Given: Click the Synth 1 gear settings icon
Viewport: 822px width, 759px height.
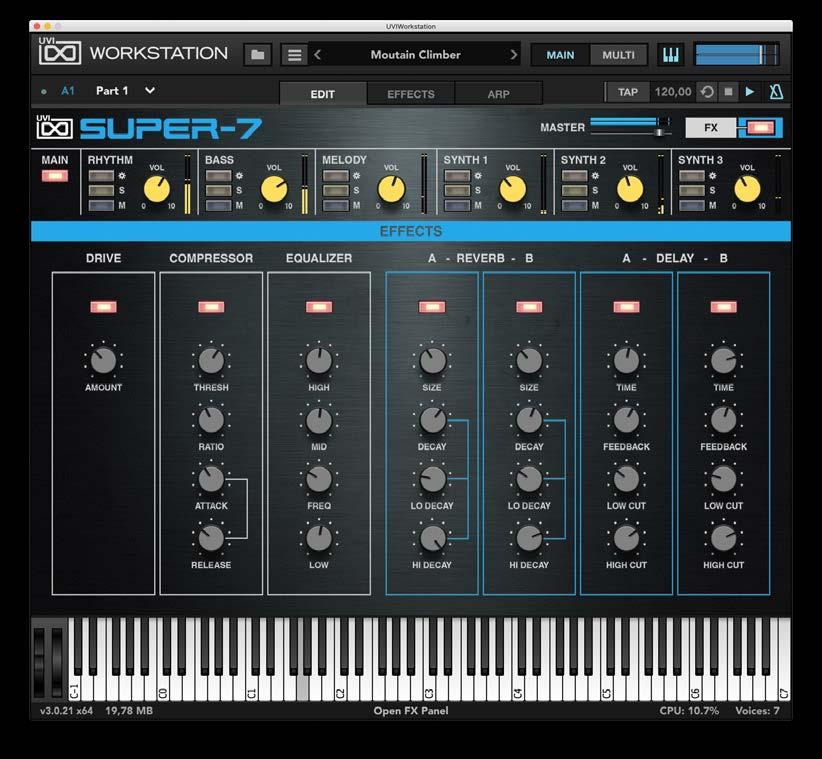Looking at the screenshot, I should tap(478, 176).
